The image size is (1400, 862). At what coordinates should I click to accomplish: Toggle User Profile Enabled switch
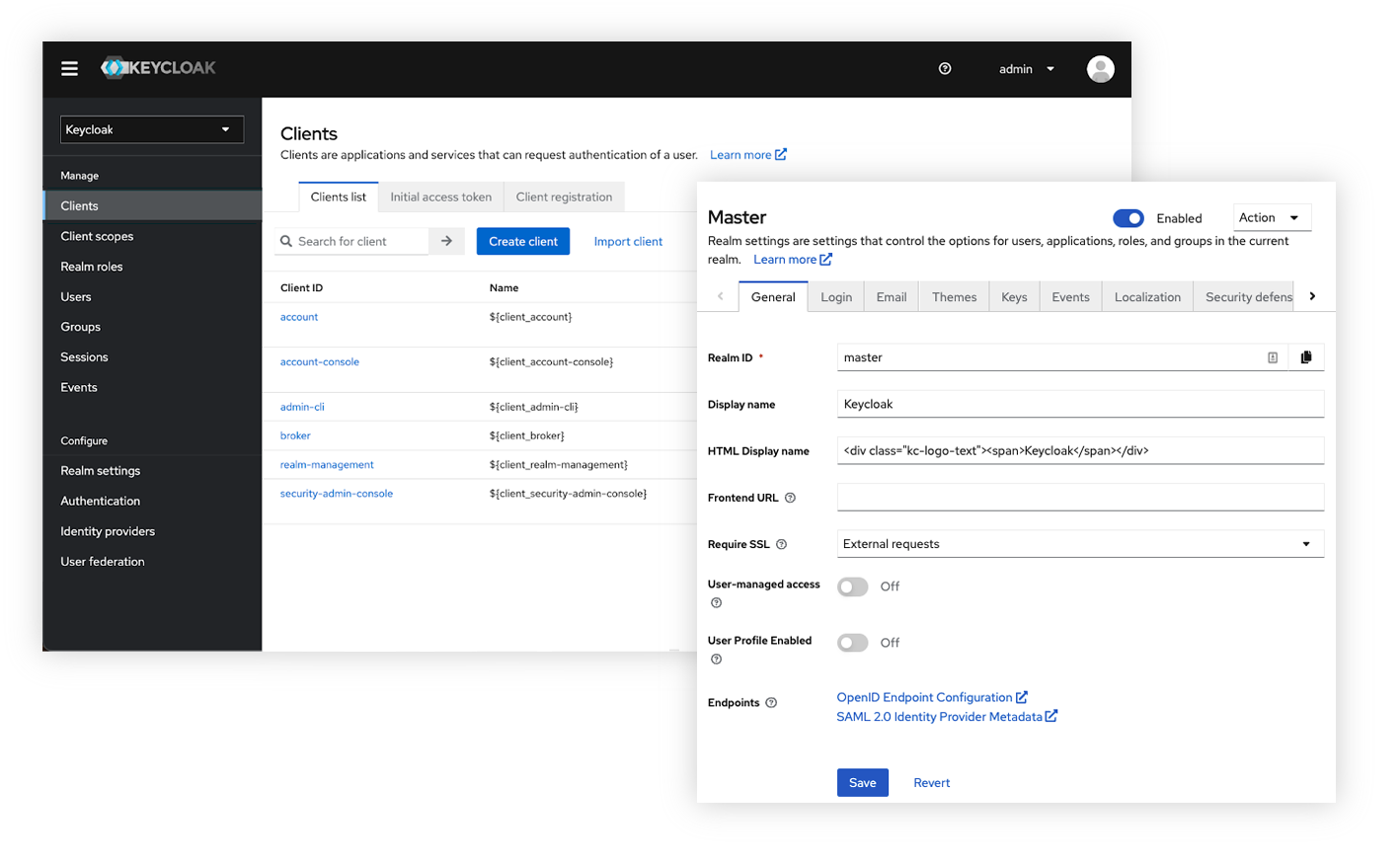point(852,643)
